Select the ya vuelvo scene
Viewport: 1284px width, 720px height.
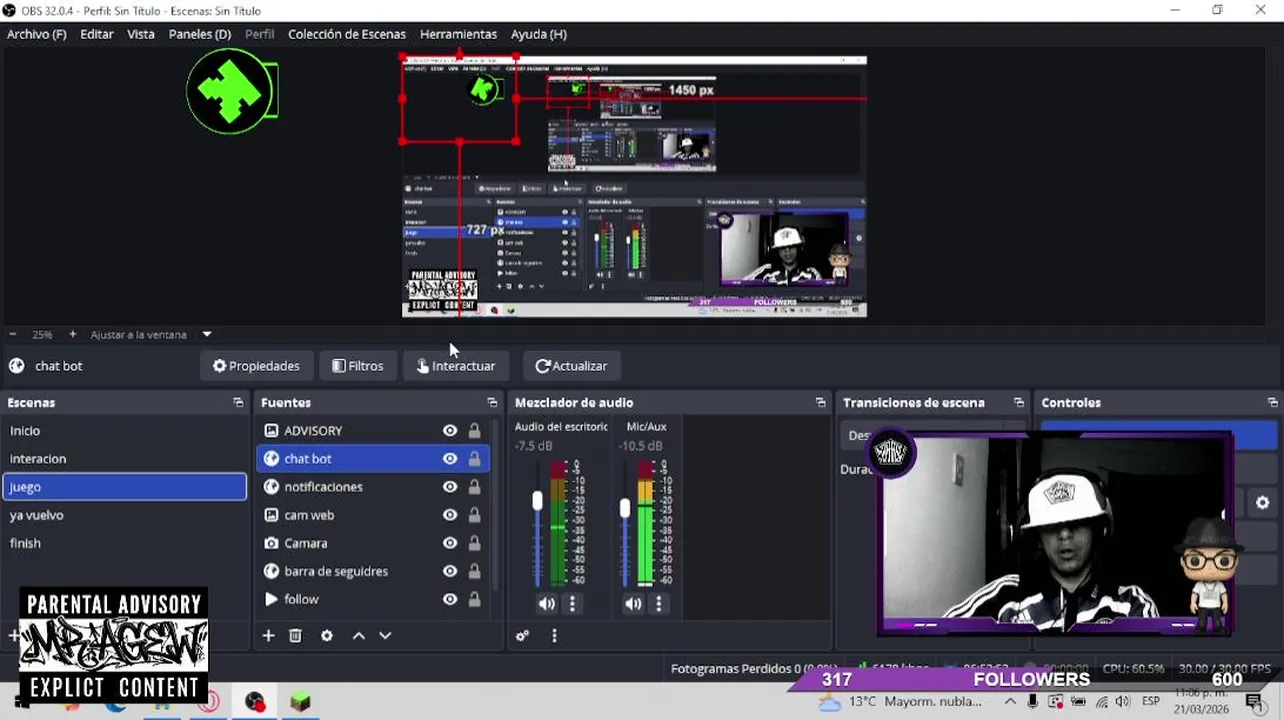(124, 515)
